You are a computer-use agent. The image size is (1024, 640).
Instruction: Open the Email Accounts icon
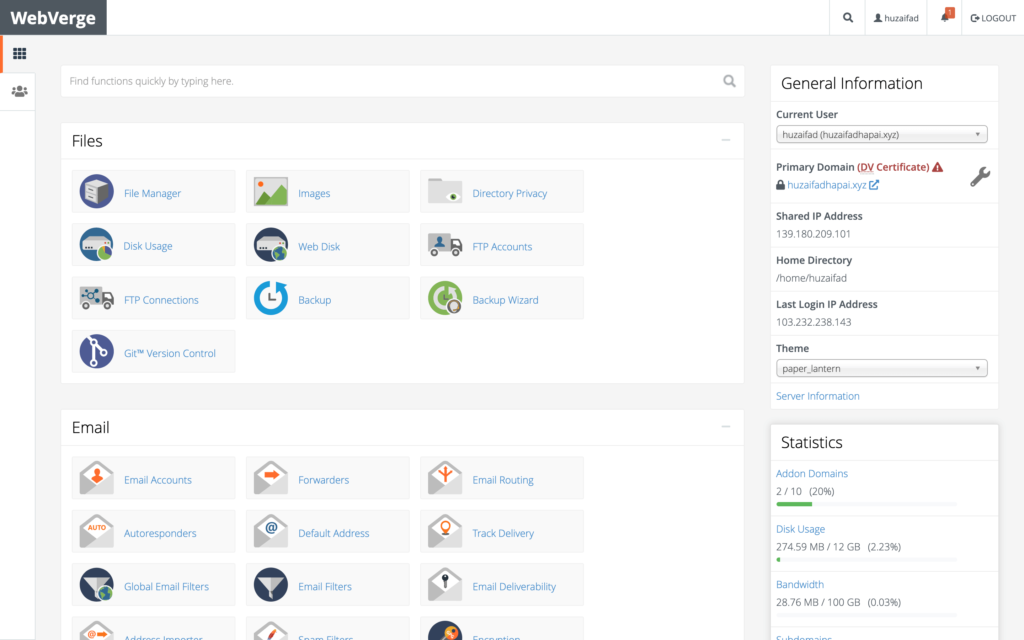(x=97, y=478)
